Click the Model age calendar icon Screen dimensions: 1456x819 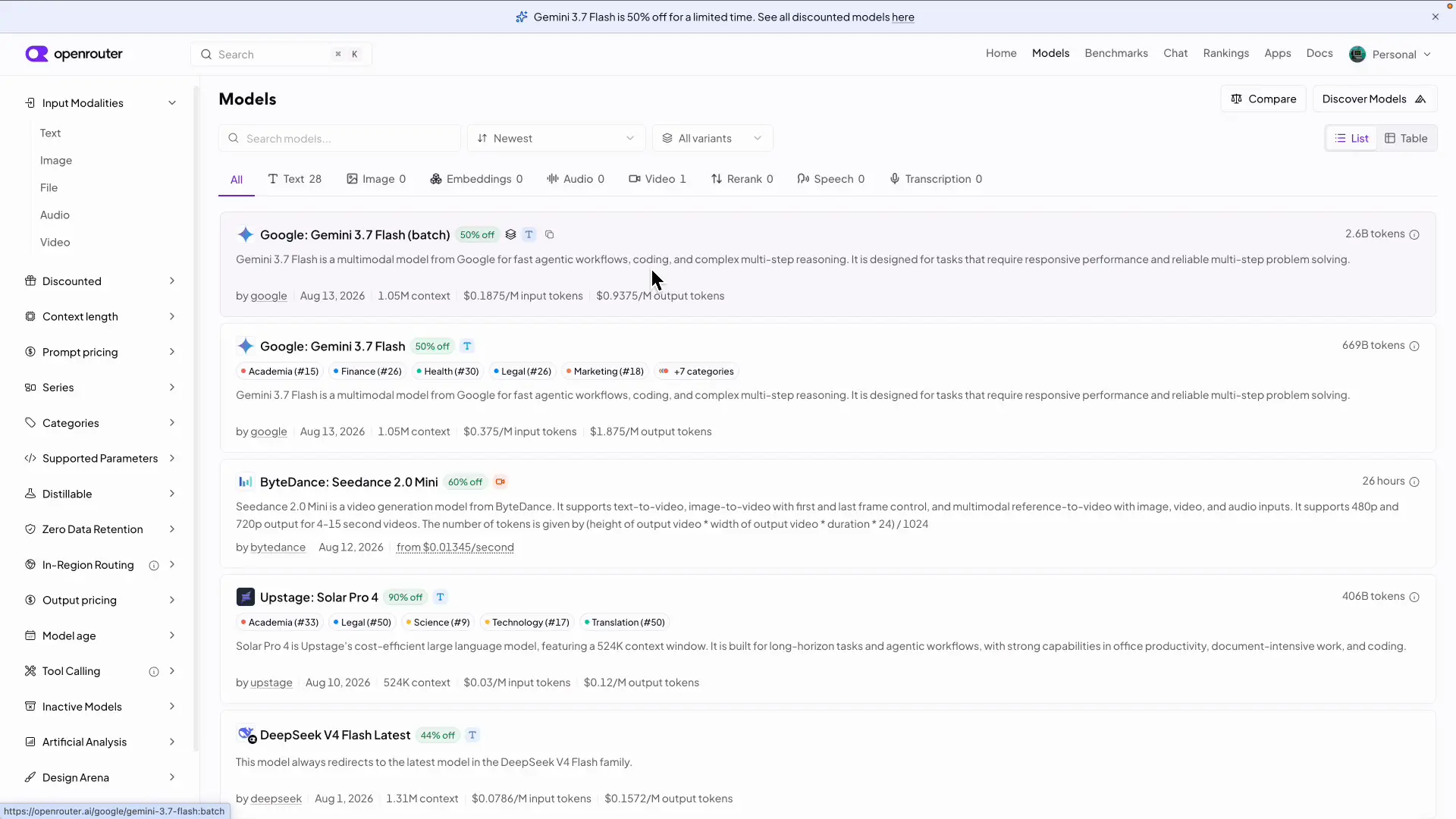pos(30,635)
